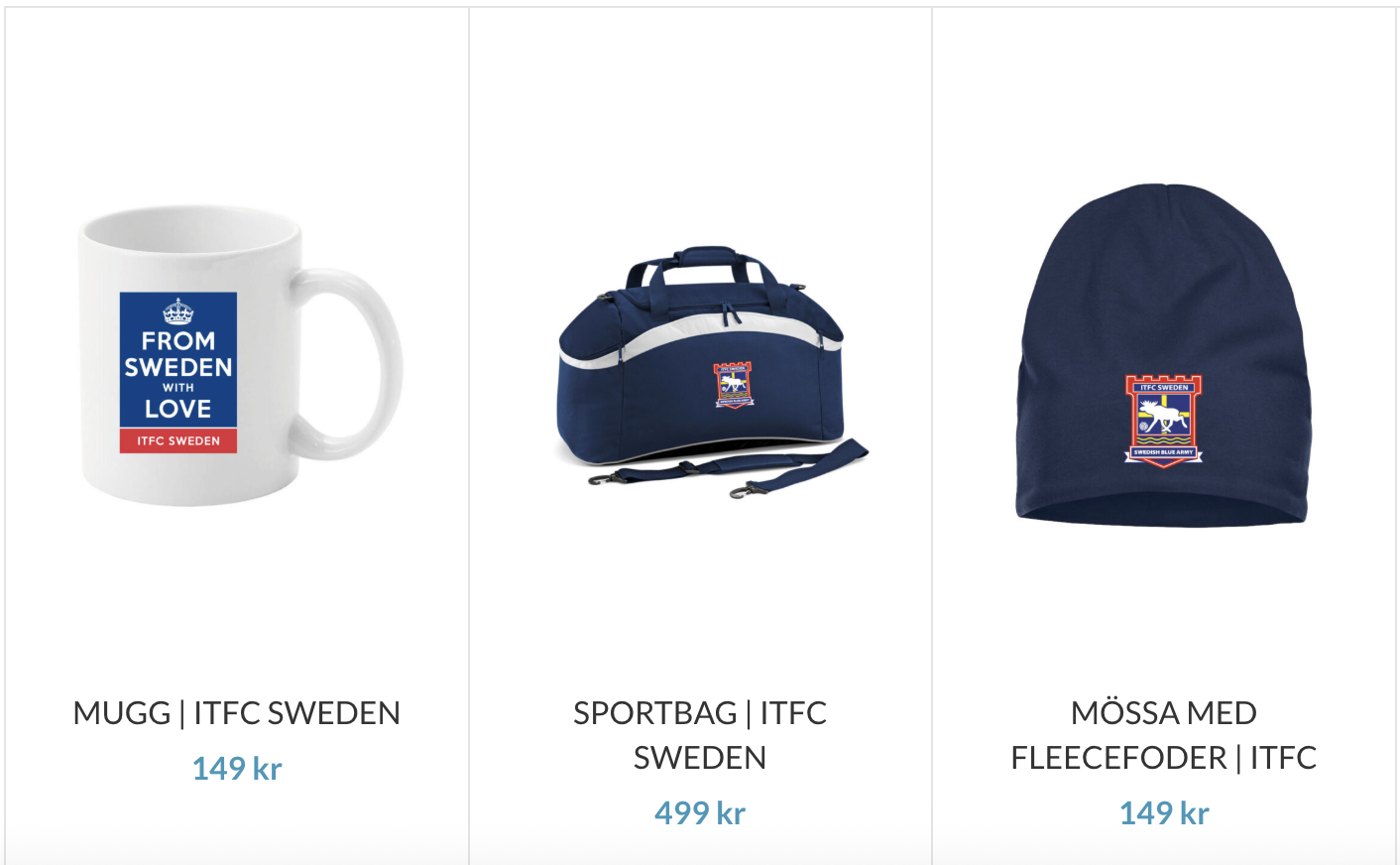Select the 149 kr price under the mug
Screen dimensions: 1400x865
point(237,768)
